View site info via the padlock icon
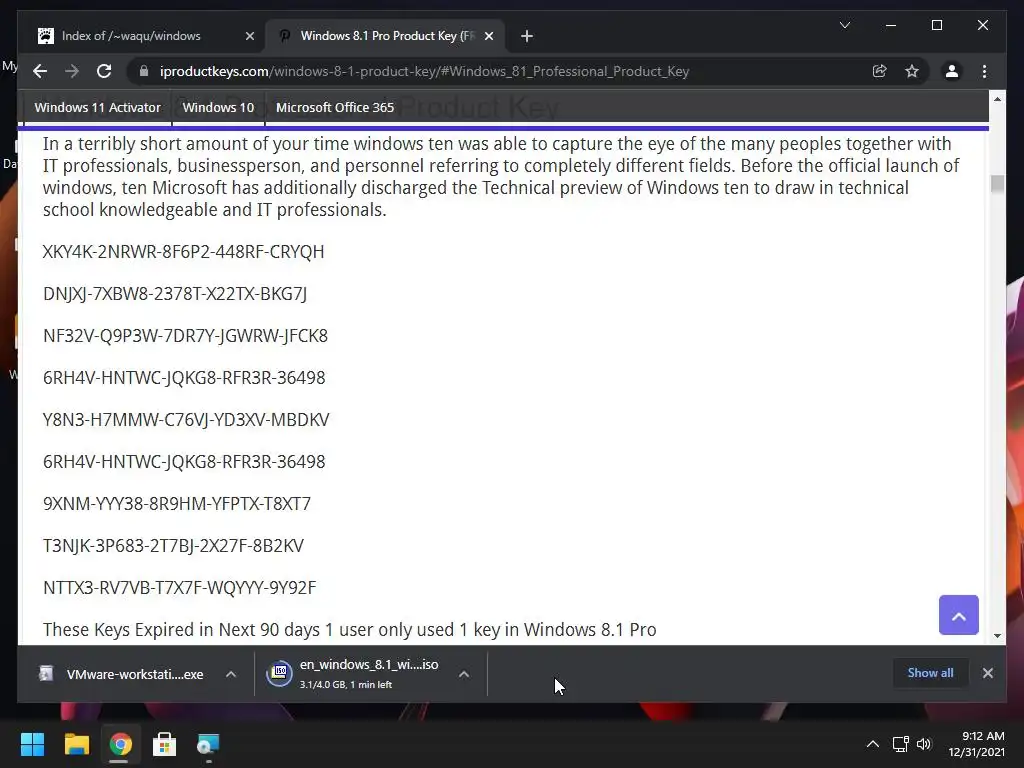The width and height of the screenshot is (1024, 768). pyautogui.click(x=144, y=71)
